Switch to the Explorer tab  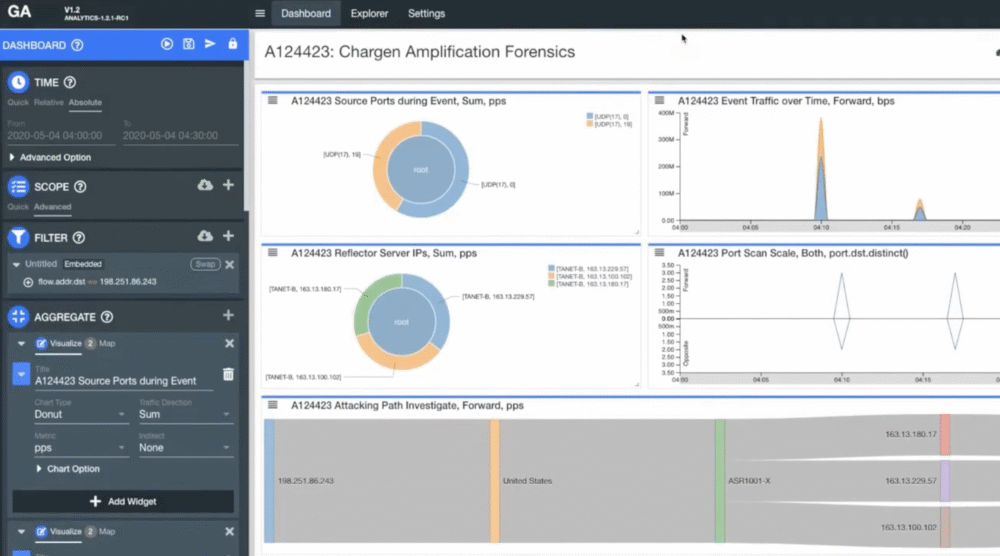click(369, 13)
